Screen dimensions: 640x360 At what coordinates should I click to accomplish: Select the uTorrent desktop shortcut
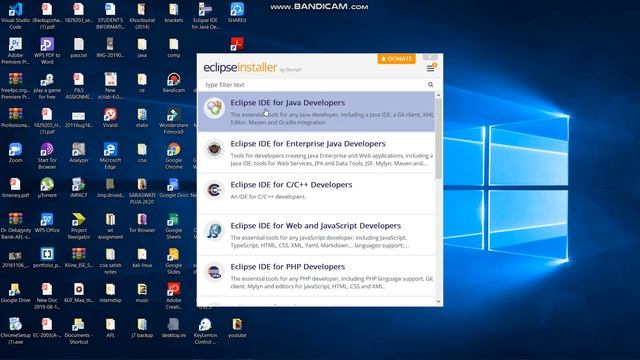[47, 188]
